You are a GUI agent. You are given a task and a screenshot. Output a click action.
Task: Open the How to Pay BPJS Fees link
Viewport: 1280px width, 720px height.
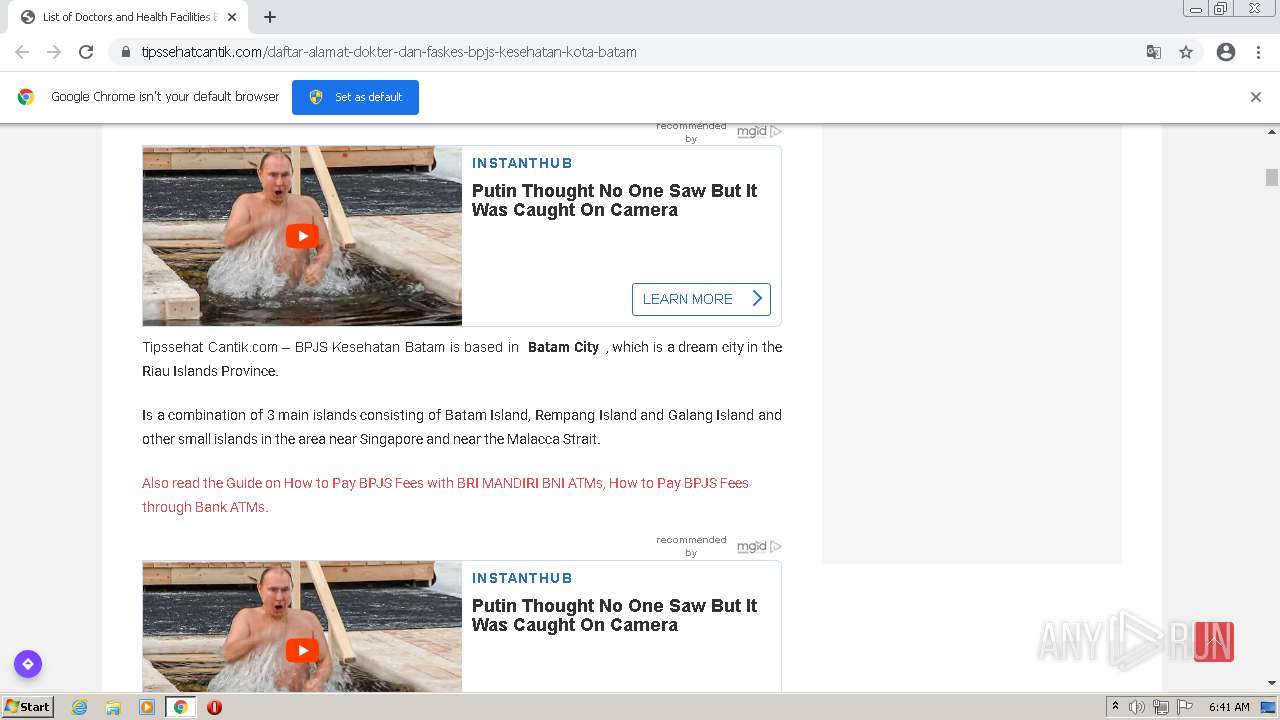445,495
